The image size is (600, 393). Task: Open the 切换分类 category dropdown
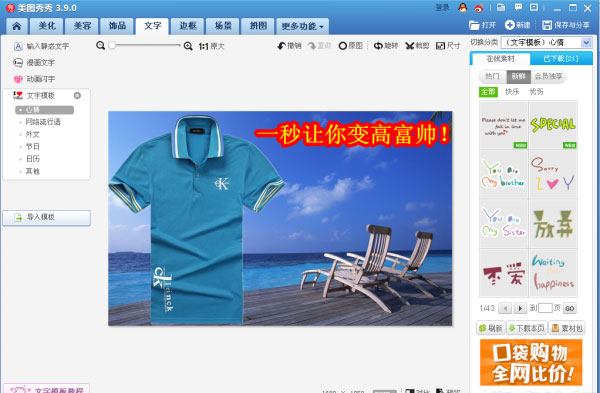546,42
